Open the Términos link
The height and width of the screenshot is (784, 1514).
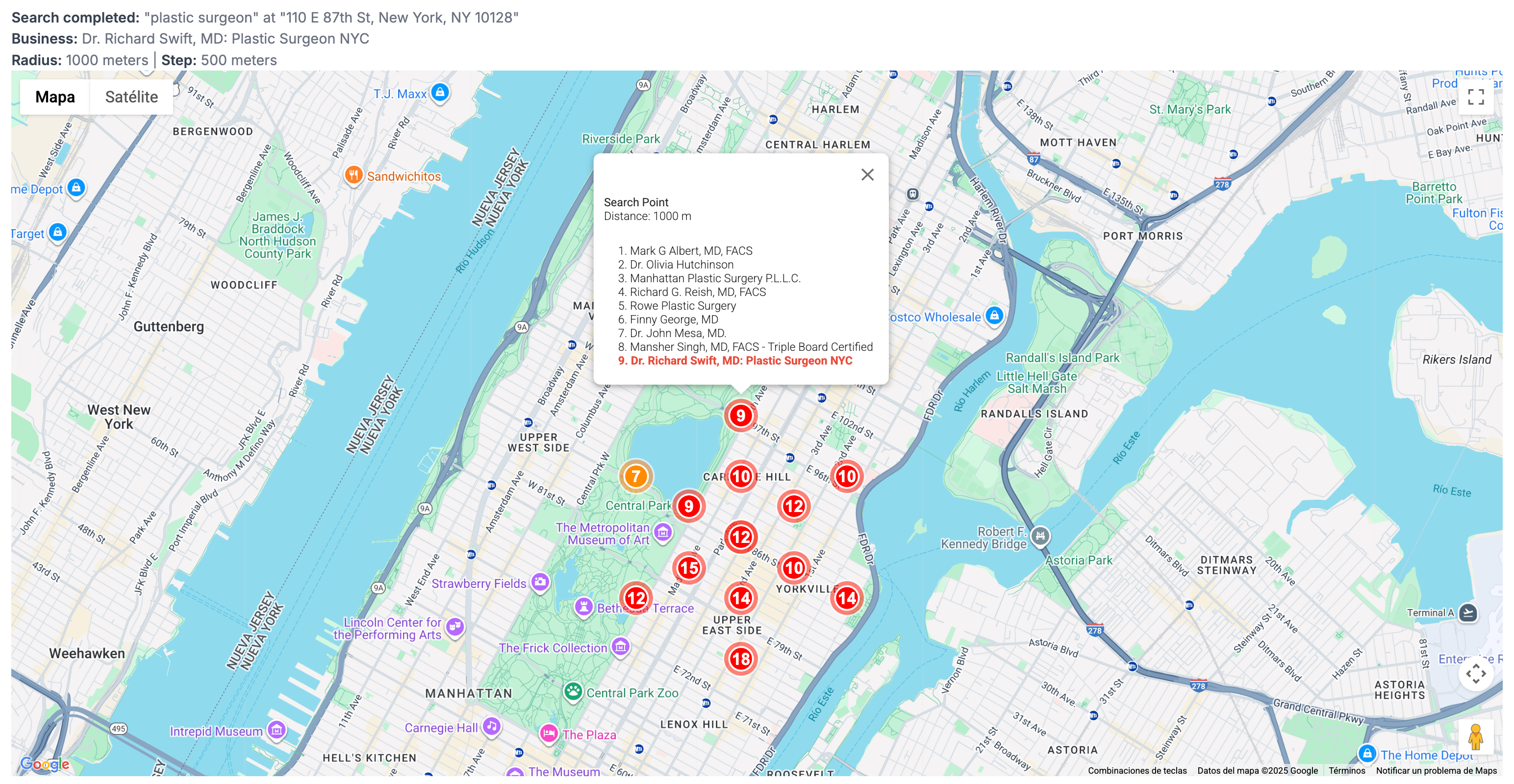[1346, 770]
